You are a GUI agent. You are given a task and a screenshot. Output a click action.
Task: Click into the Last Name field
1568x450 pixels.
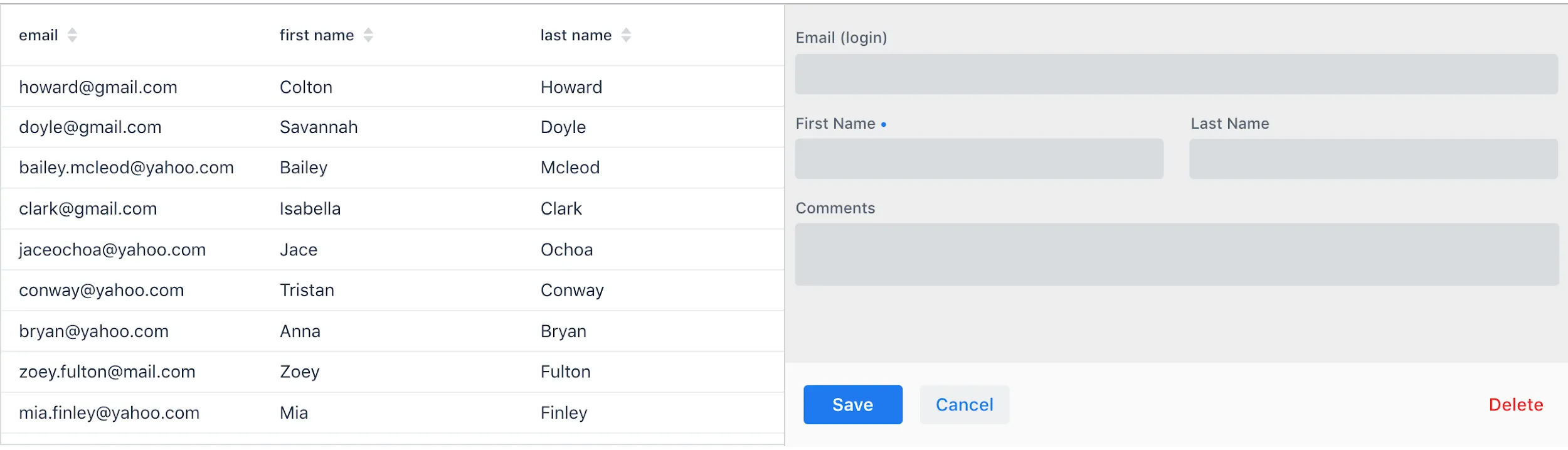[1373, 159]
